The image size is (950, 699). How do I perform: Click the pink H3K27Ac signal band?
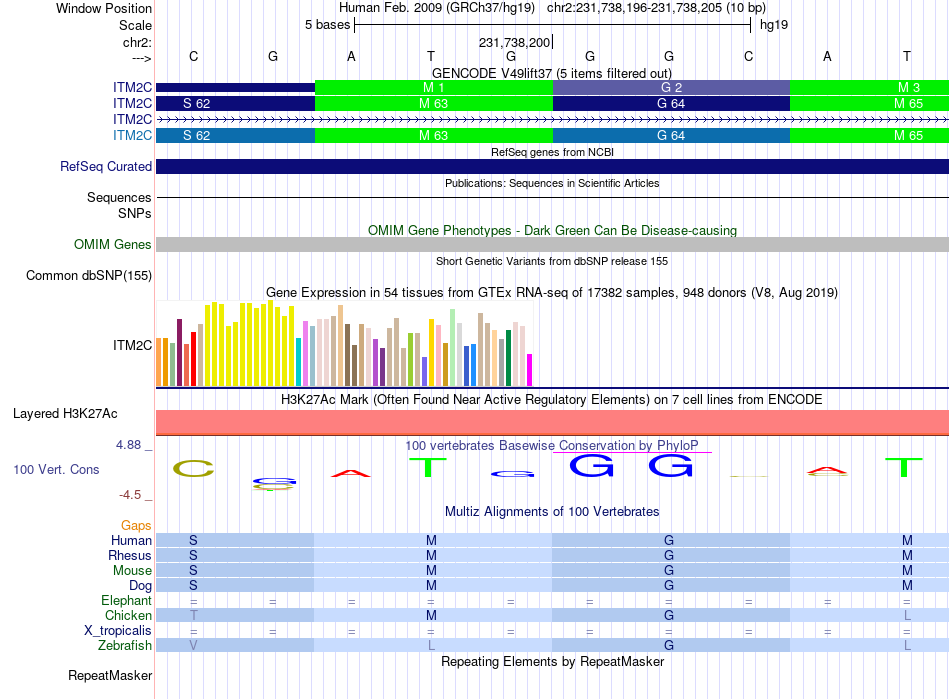pyautogui.click(x=553, y=422)
